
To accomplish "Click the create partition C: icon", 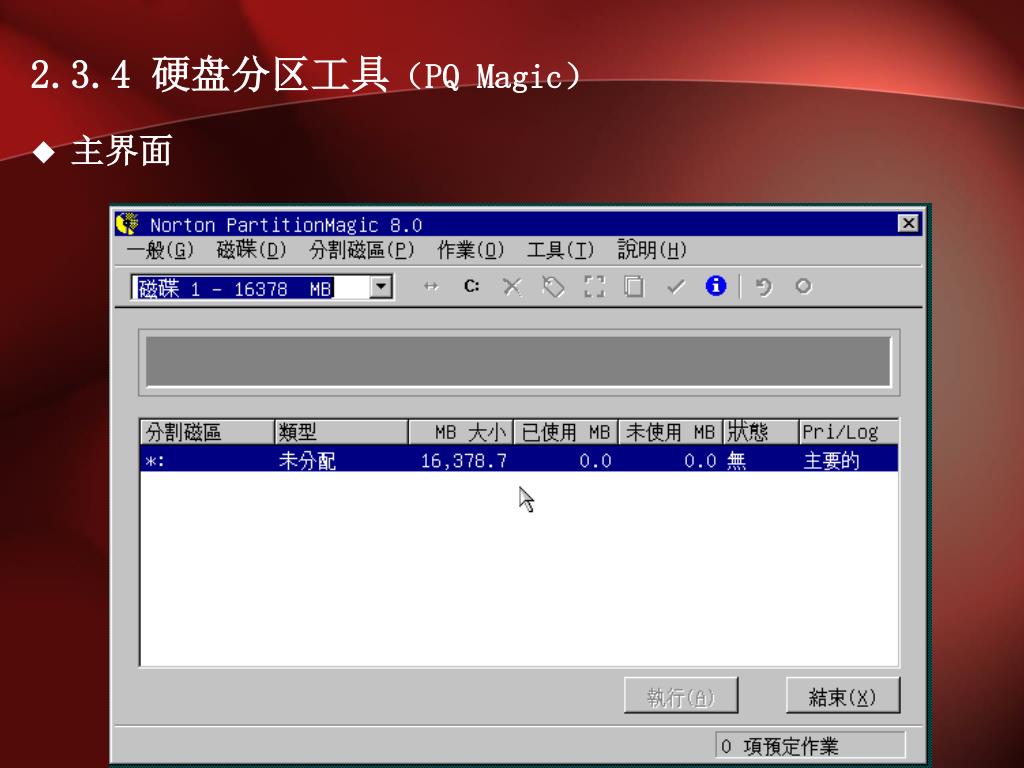I will 472,286.
